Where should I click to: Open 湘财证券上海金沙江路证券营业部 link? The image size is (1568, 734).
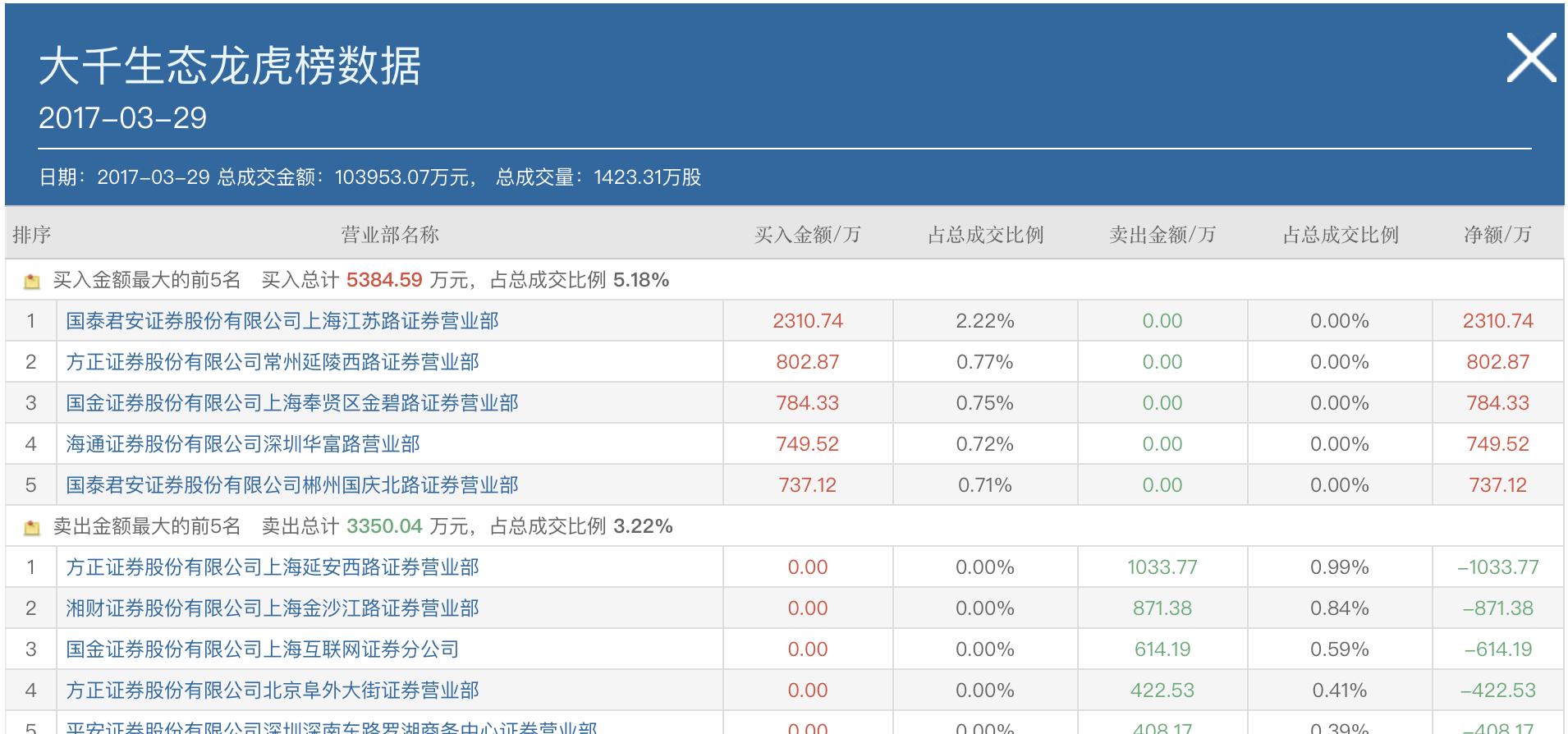pyautogui.click(x=273, y=608)
